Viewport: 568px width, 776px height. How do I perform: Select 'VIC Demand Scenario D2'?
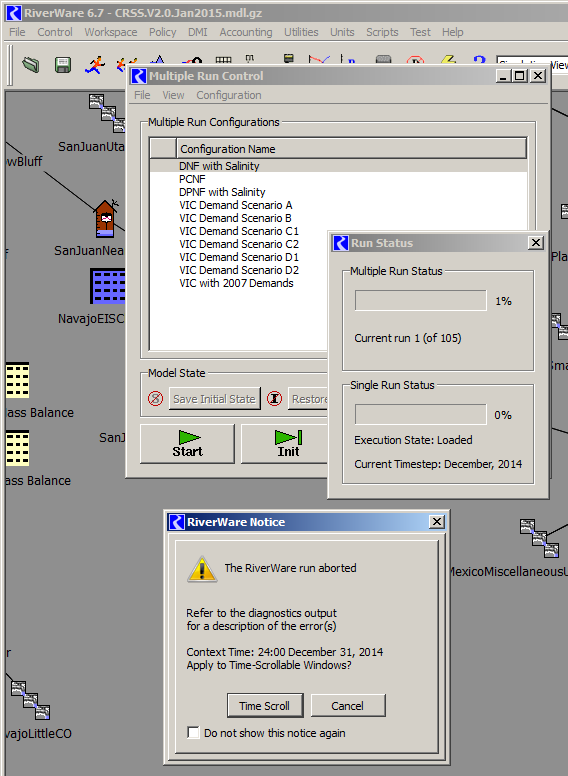click(x=239, y=270)
